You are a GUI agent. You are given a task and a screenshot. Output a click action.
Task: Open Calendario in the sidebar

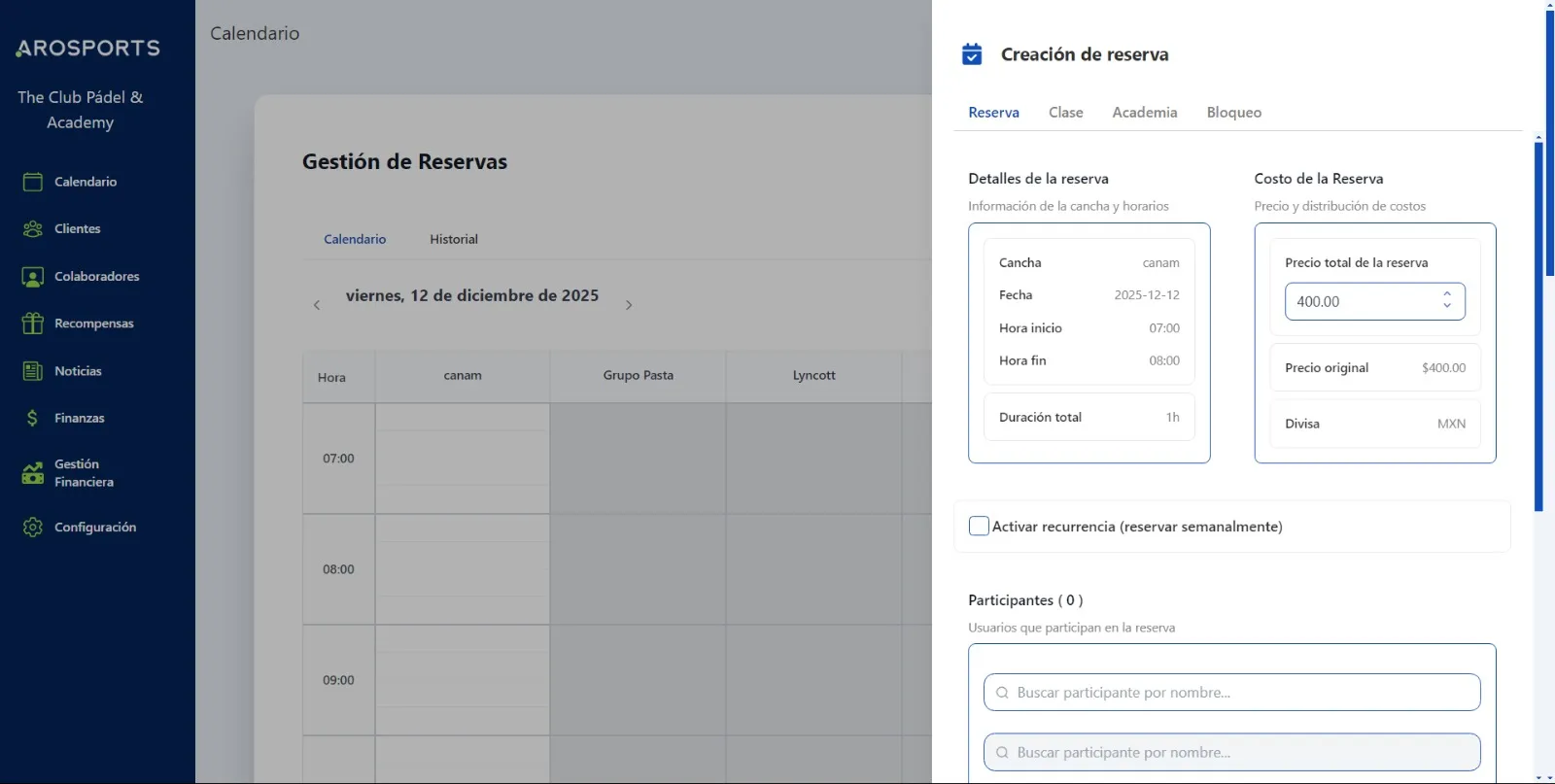pyautogui.click(x=86, y=182)
